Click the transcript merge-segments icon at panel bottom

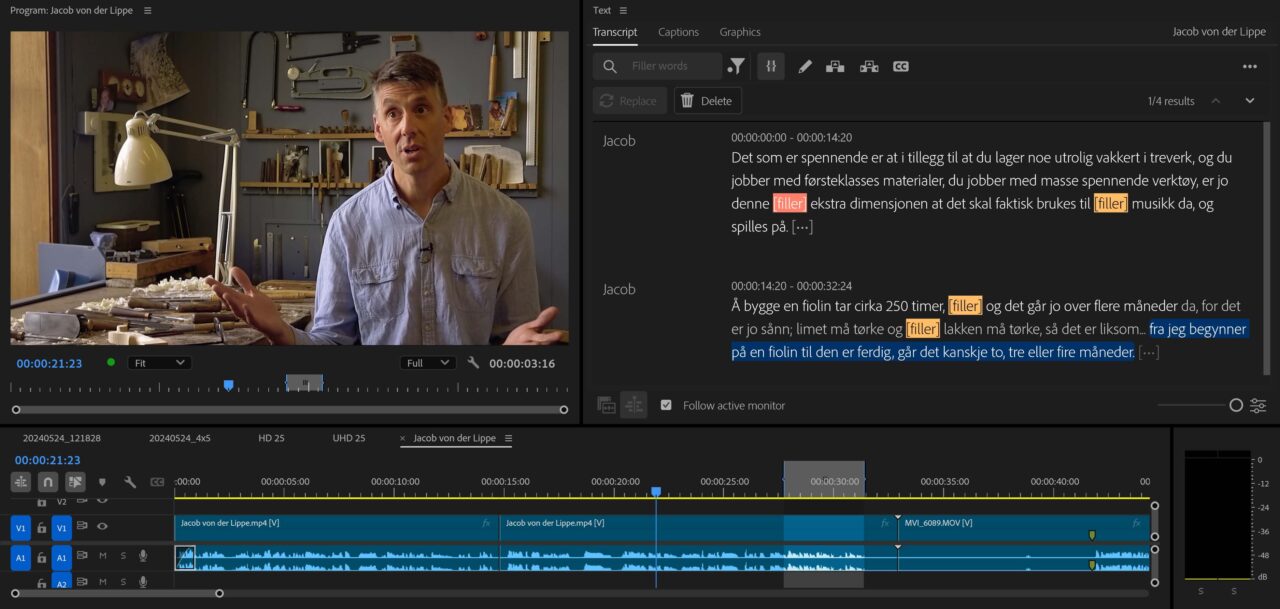(x=633, y=405)
